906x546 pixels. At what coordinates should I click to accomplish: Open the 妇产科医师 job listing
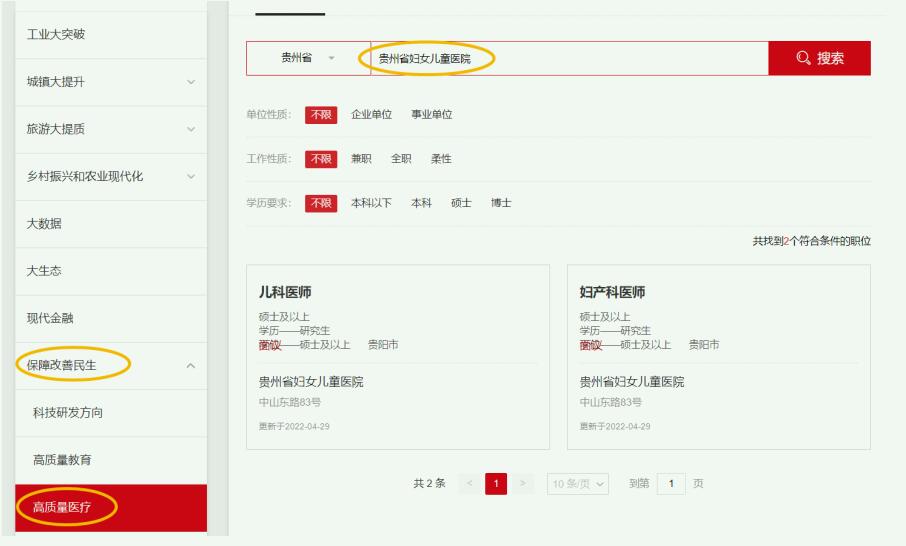[x=612, y=292]
